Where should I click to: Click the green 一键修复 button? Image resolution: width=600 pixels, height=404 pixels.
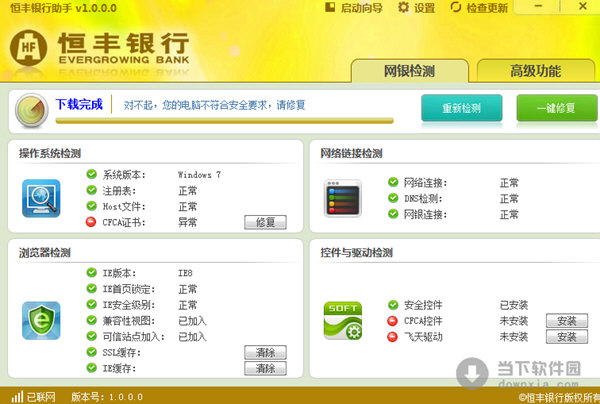557,108
